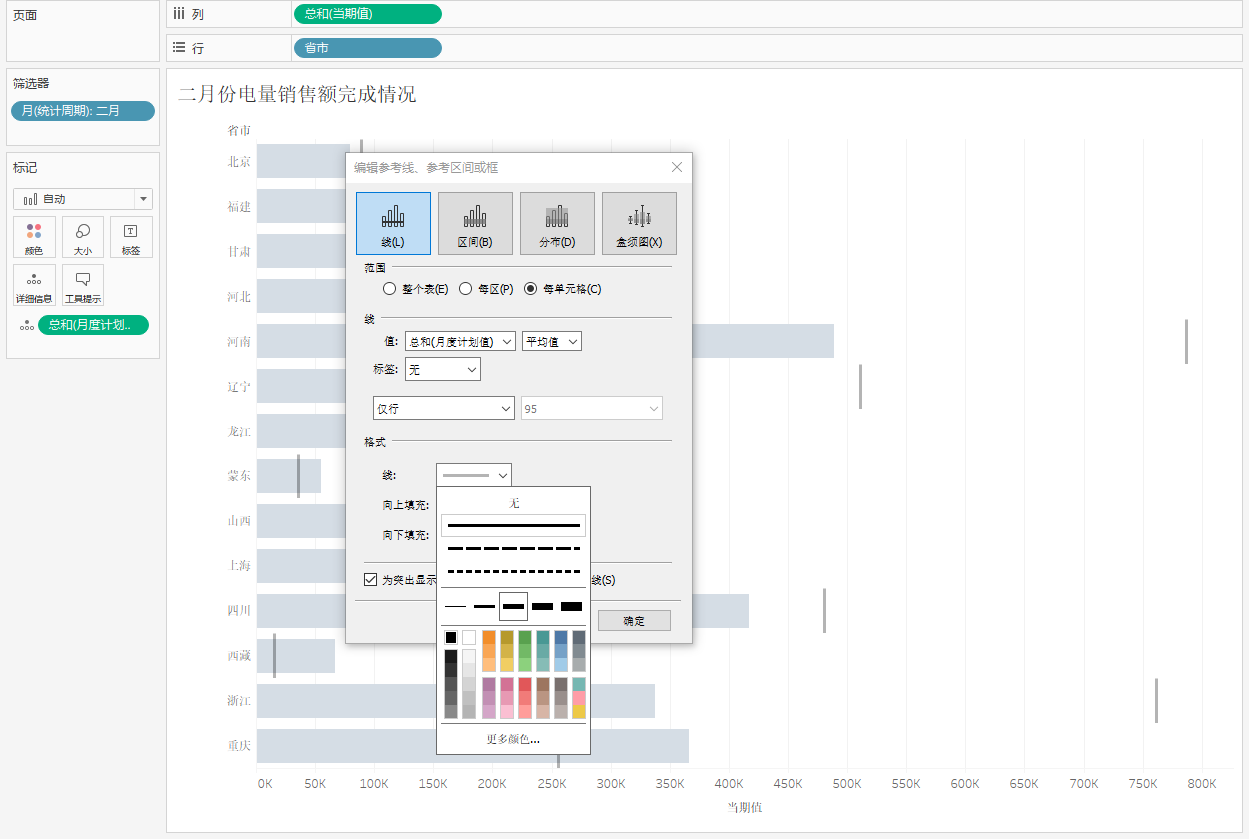Pick the white color swatch
Screen dimensions: 1249x839
pyautogui.click(x=468, y=637)
